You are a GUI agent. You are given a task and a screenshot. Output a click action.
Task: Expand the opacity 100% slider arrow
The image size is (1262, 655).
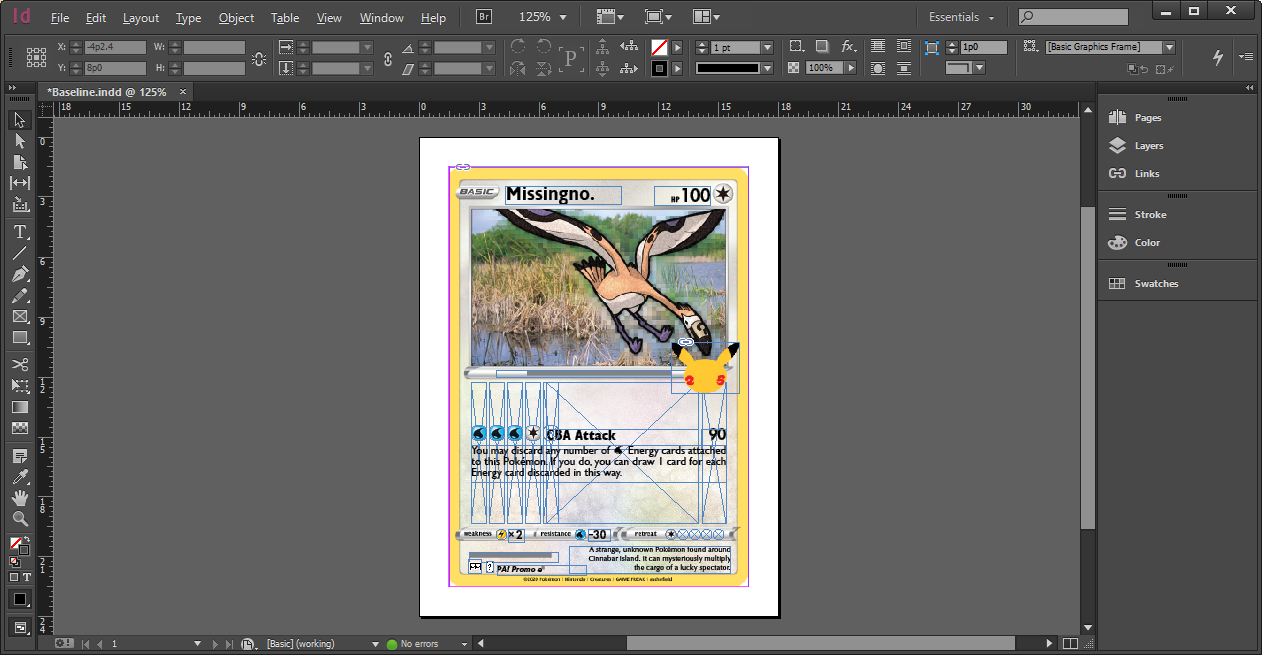pyautogui.click(x=851, y=68)
